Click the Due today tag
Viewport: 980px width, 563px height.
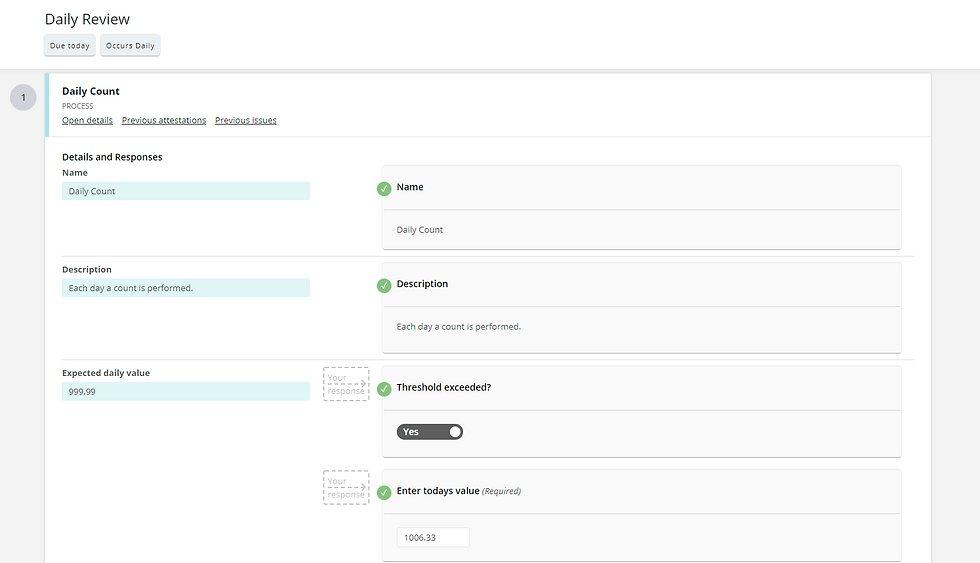click(x=69, y=46)
